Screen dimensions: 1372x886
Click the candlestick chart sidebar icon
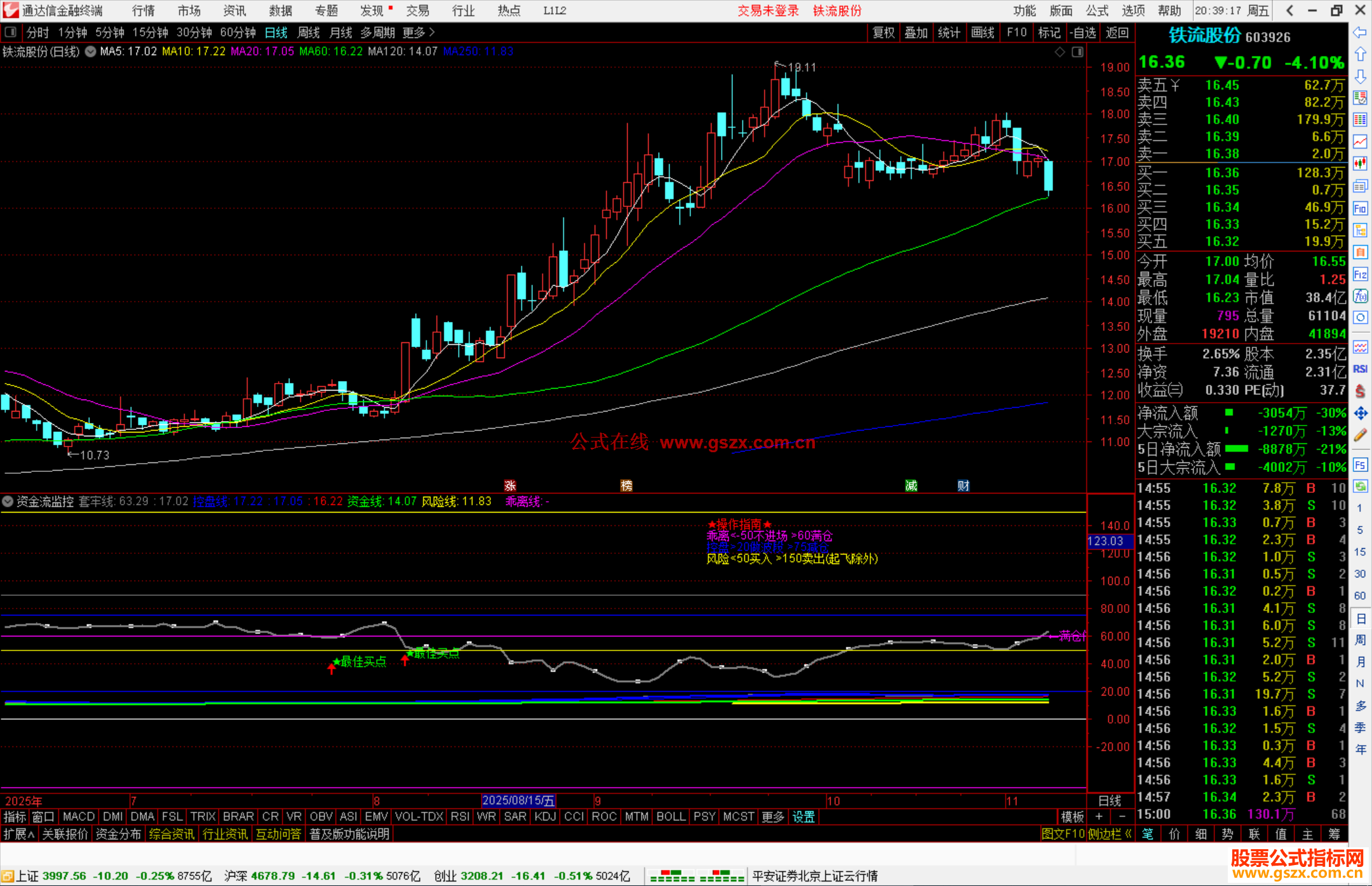point(1360,163)
